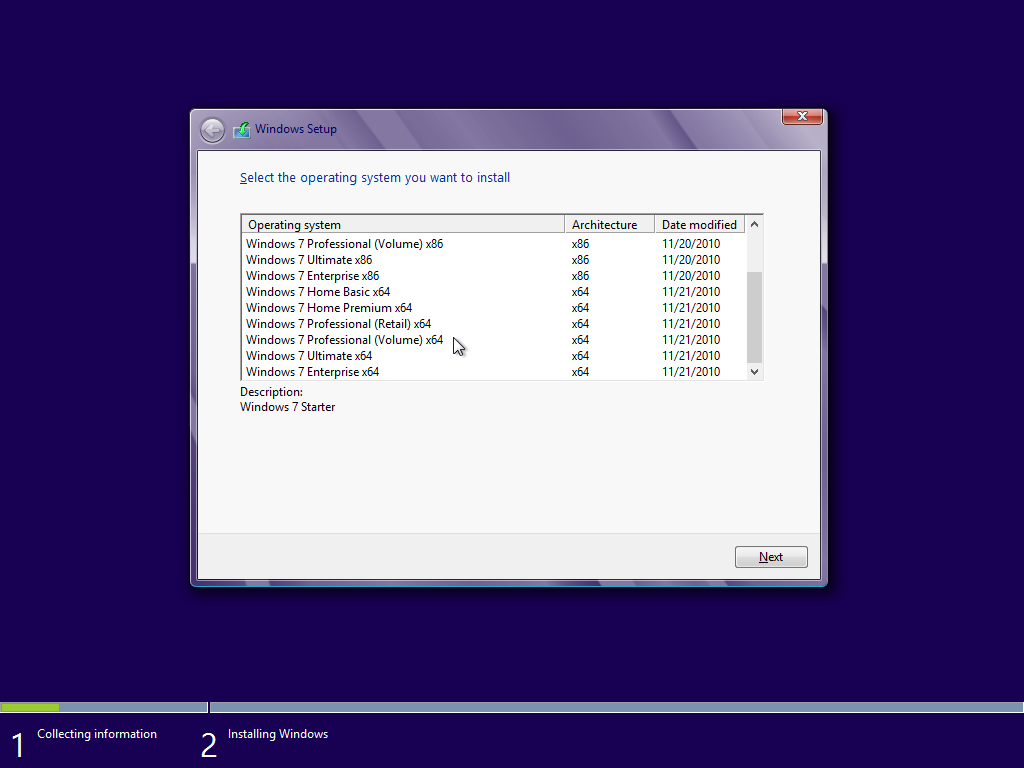Click the x64 architecture cell for Home Basic x64
This screenshot has width=1024, height=768.
580,292
